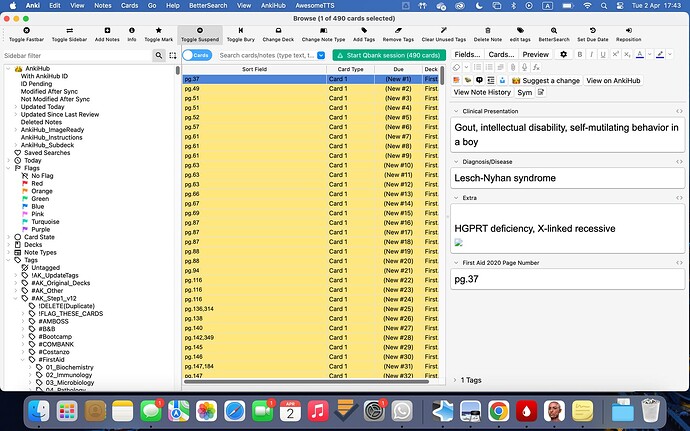Click Toggle Fastbar icon in toolbar
The height and width of the screenshot is (431, 690).
[26, 30]
